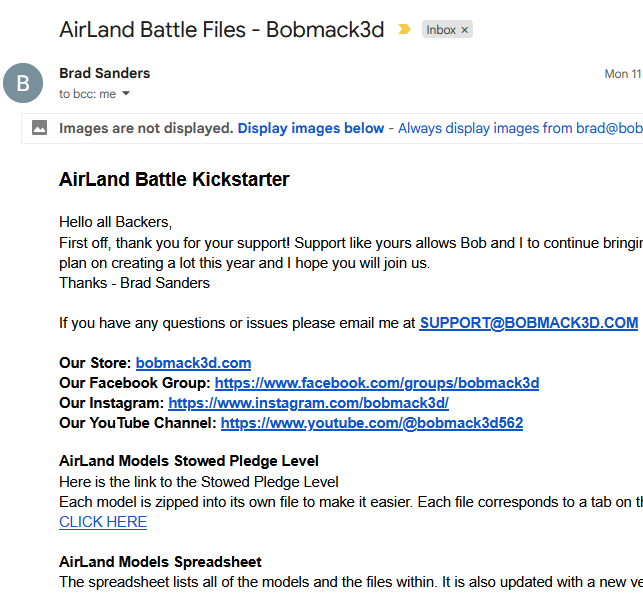Open the YouTube @bobmack3d562 channel link
This screenshot has height=593, width=643.
[x=372, y=423]
